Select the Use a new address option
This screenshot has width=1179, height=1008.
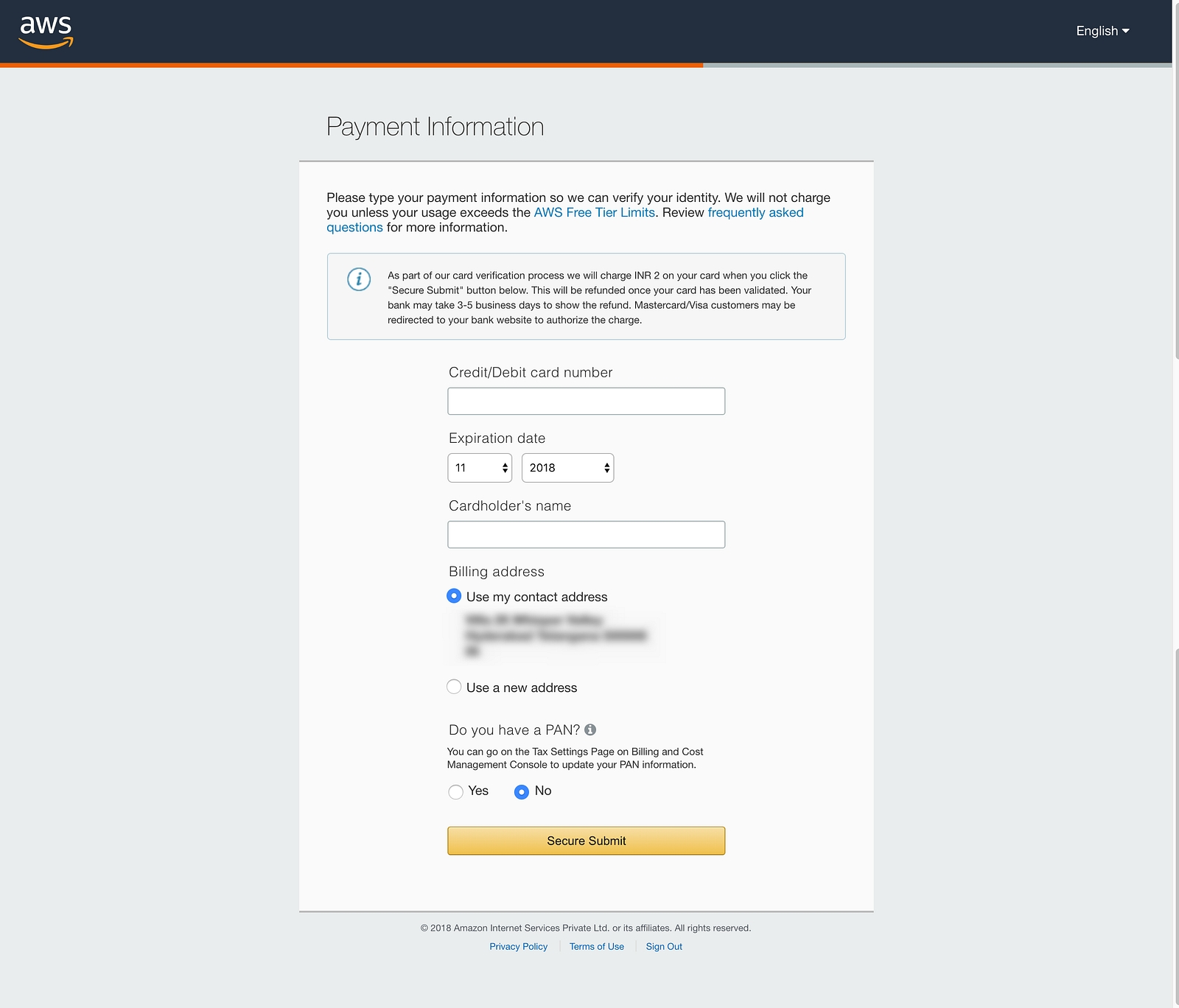pyautogui.click(x=454, y=687)
